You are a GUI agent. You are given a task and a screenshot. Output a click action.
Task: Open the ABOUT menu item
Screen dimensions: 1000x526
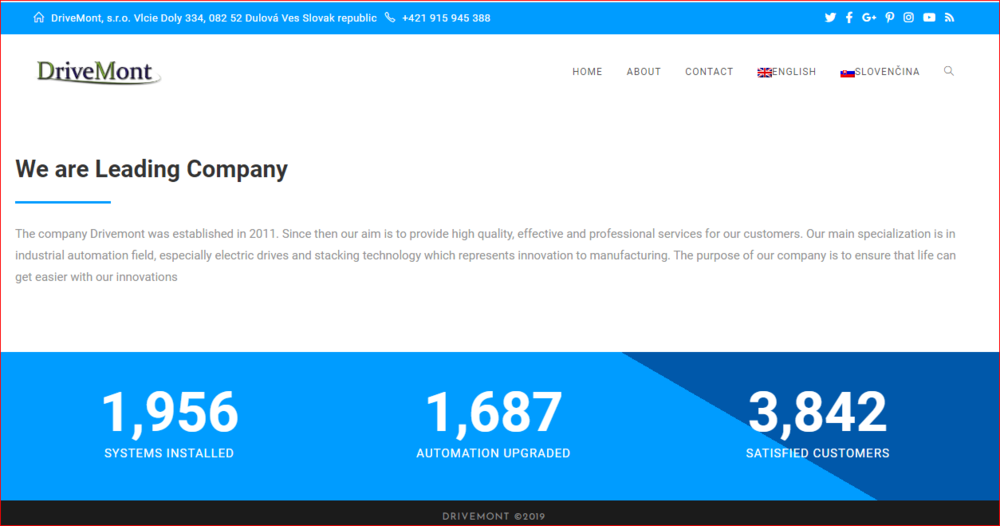click(x=643, y=72)
